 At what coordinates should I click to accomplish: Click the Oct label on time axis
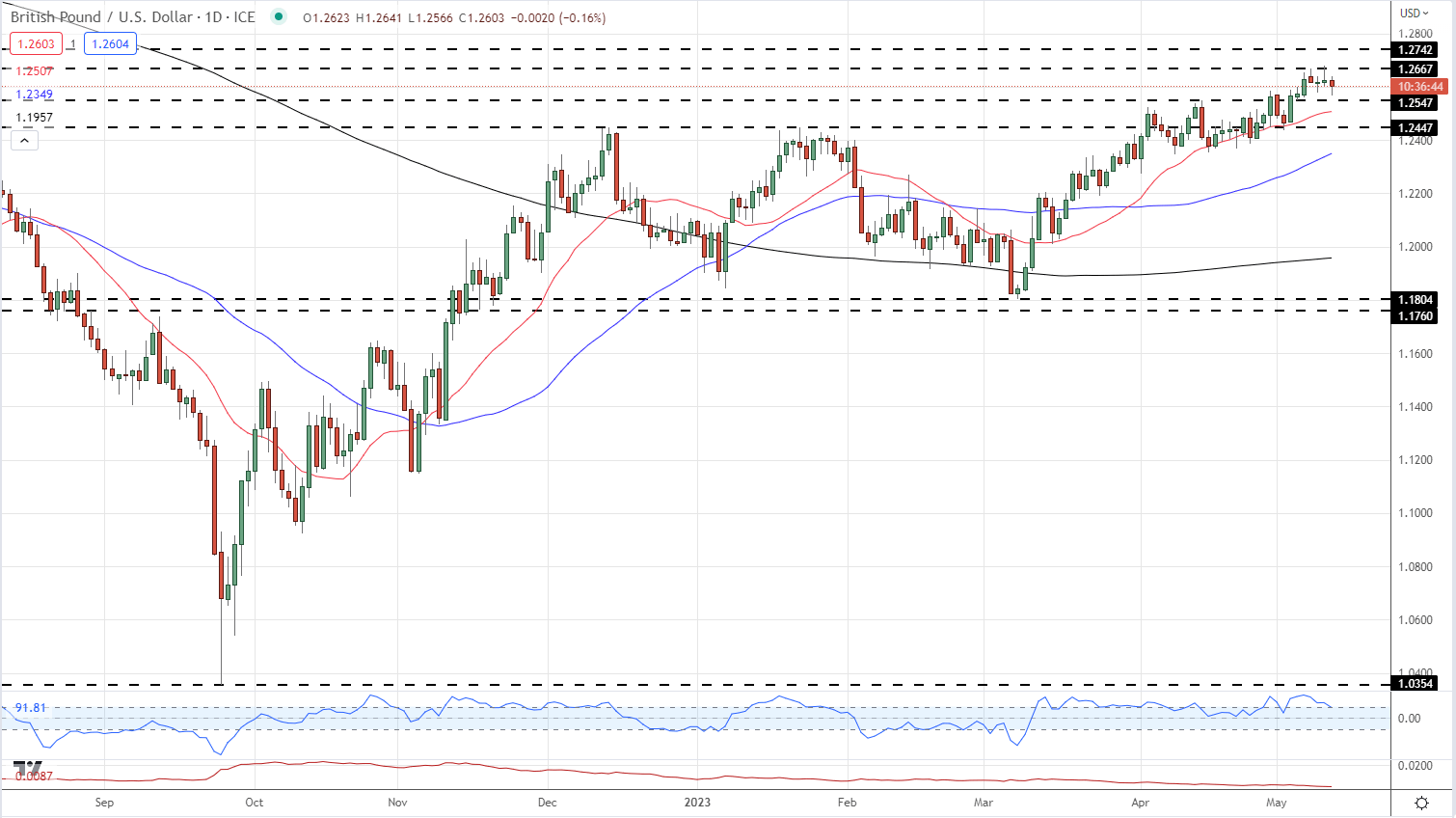[x=254, y=803]
